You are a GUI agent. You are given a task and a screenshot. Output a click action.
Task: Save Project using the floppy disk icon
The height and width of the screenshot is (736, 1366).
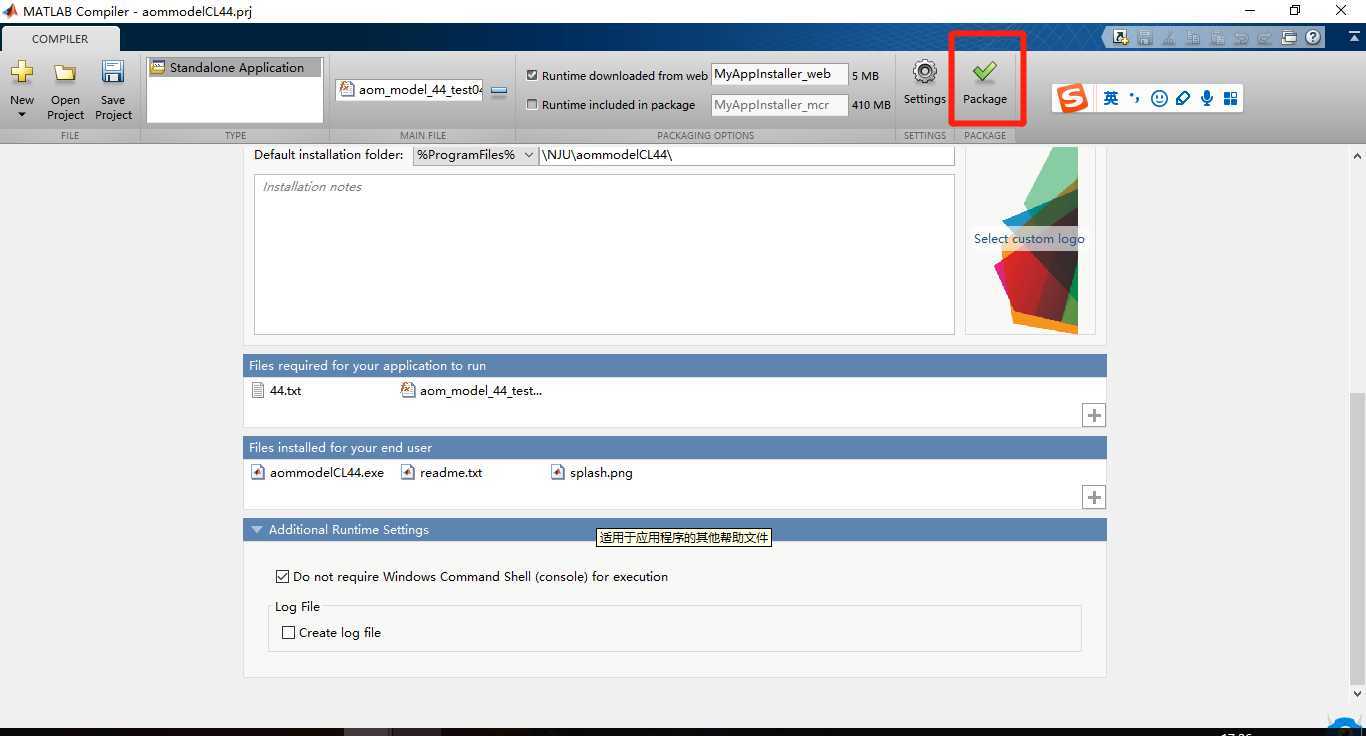[x=113, y=73]
